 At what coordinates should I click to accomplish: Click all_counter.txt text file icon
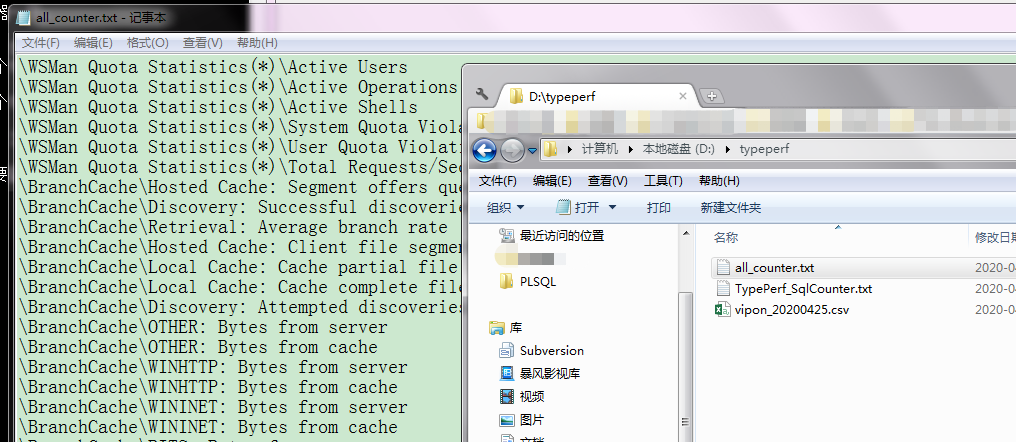(722, 268)
